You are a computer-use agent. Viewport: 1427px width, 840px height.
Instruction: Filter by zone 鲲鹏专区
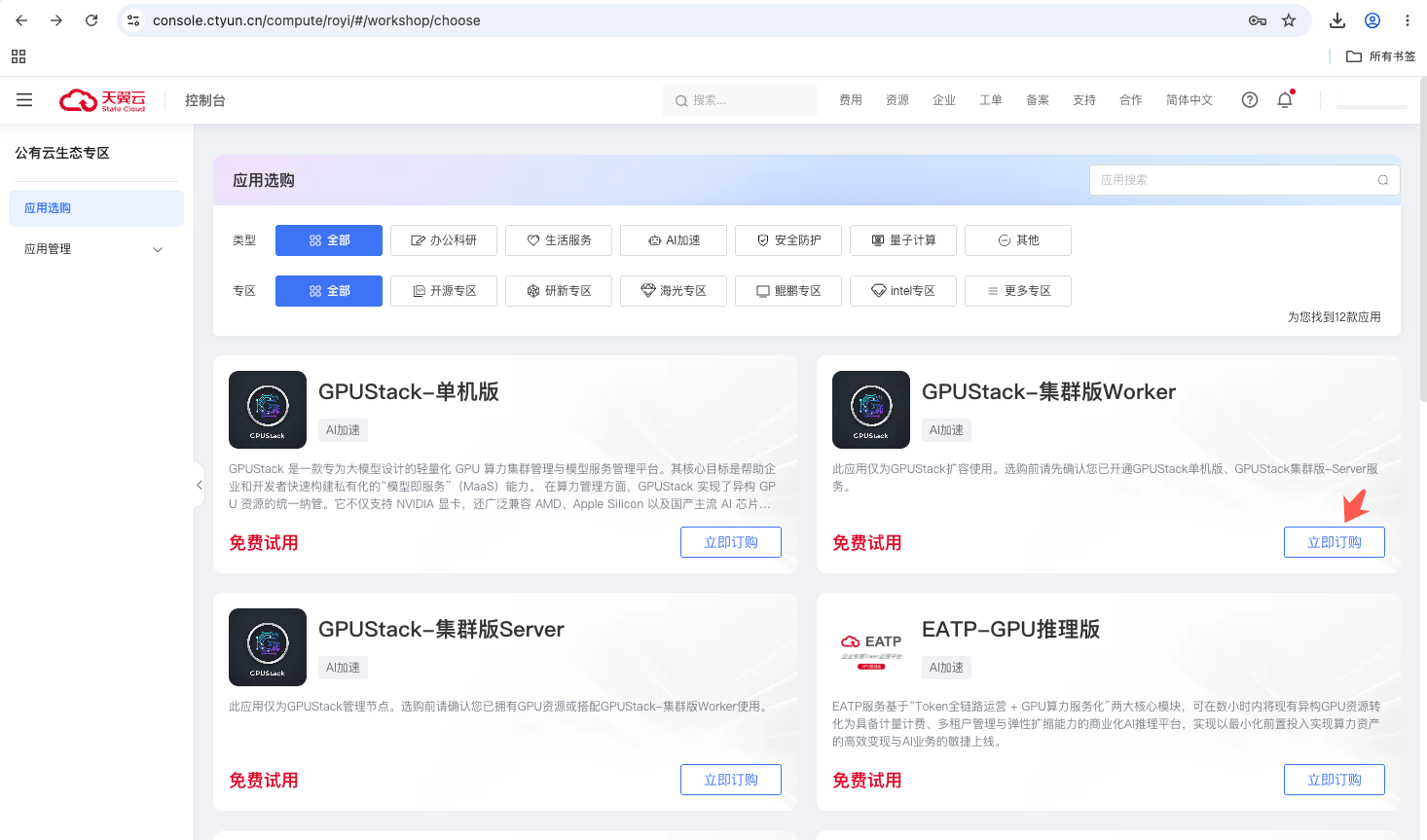(x=788, y=291)
